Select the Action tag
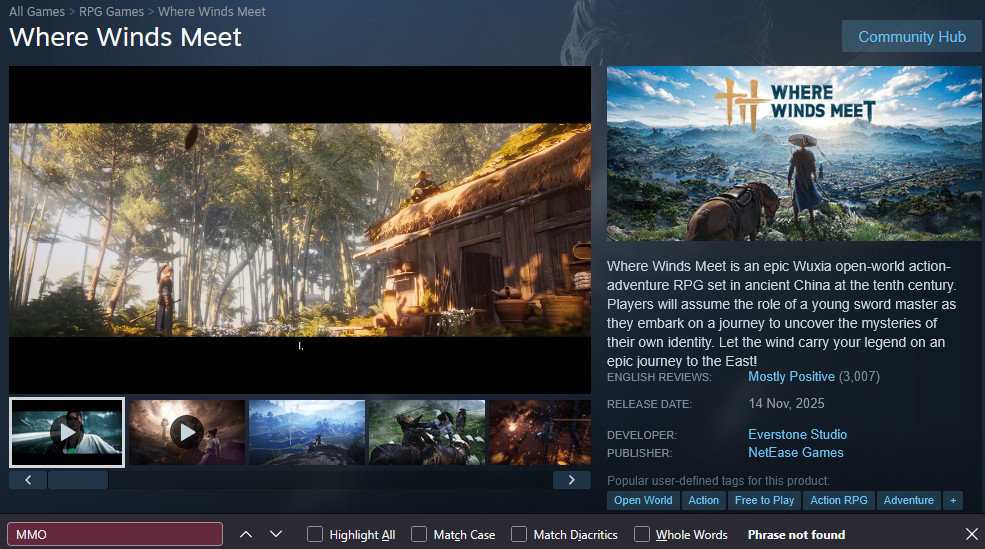The height and width of the screenshot is (549, 985). tap(703, 500)
